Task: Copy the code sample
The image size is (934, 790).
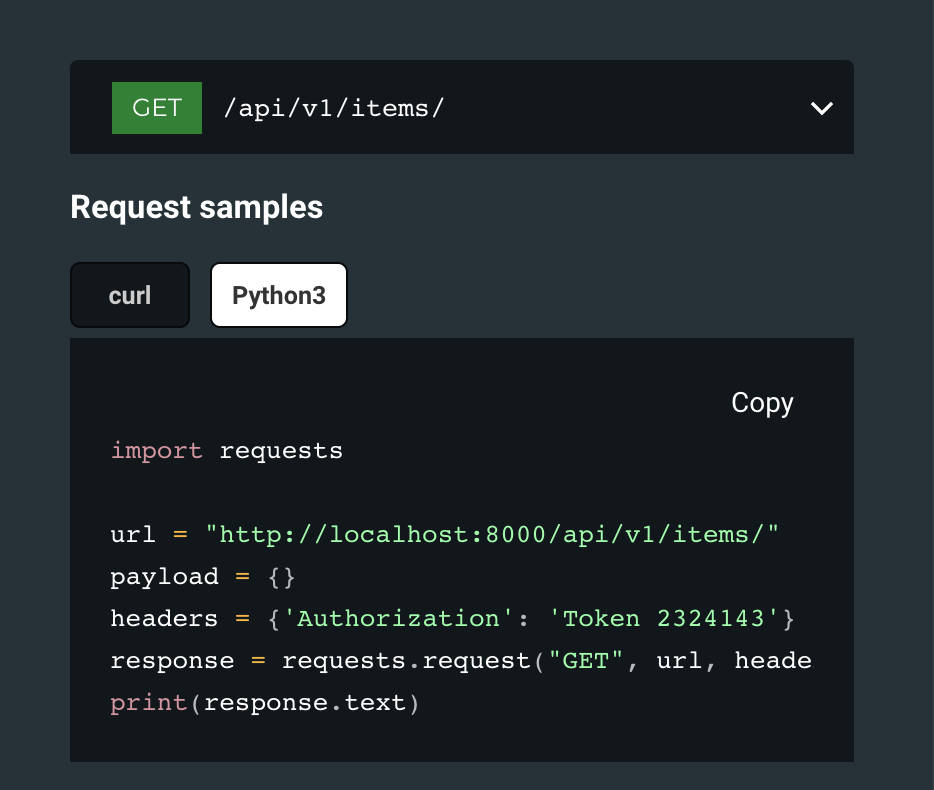Action: [762, 403]
